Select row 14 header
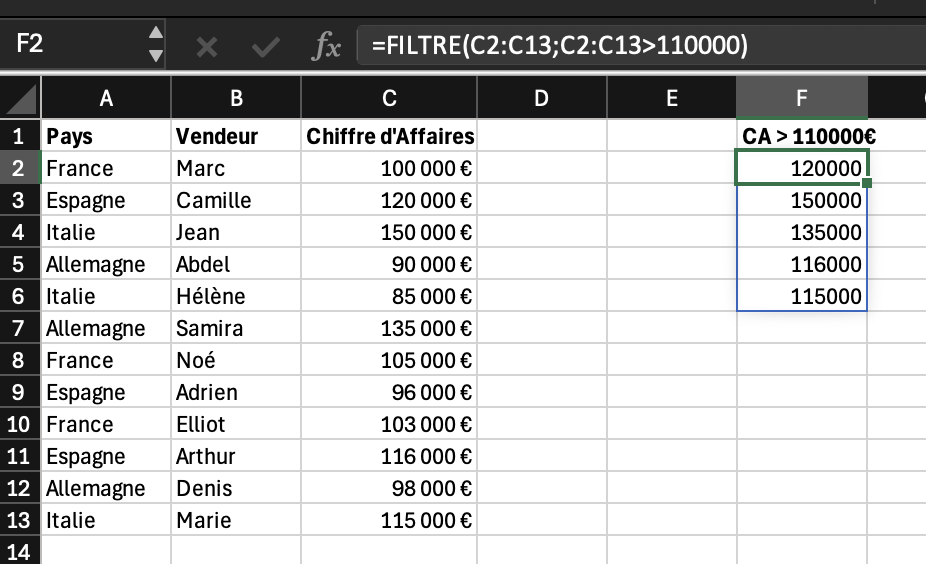 [x=19, y=552]
